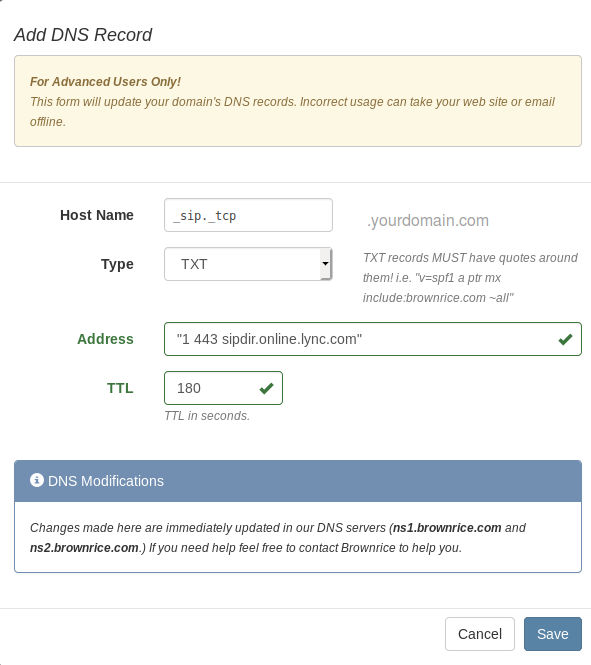591x665 pixels.
Task: Click the TTL input field
Action: 223,388
